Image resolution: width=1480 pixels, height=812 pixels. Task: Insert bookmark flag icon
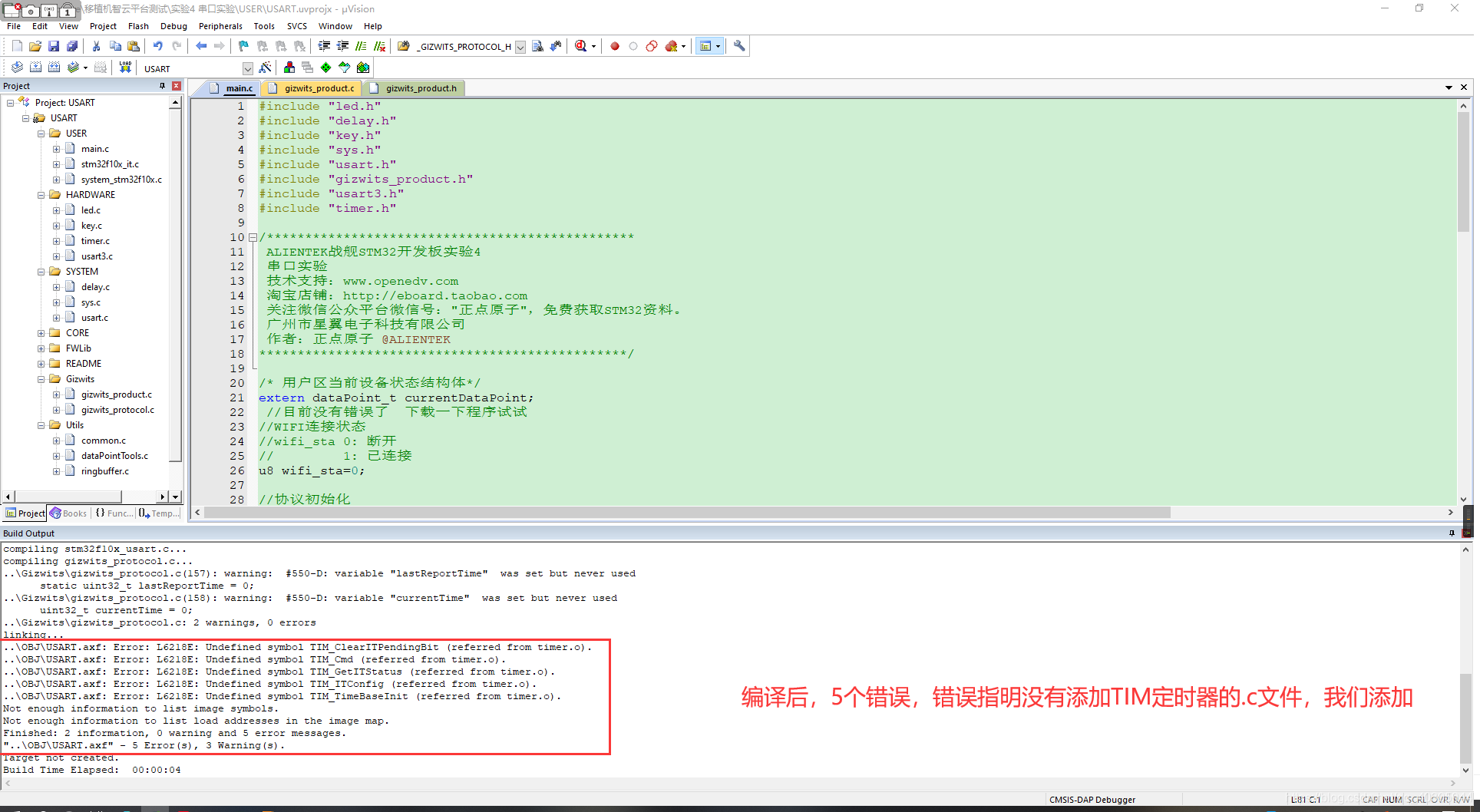click(243, 46)
